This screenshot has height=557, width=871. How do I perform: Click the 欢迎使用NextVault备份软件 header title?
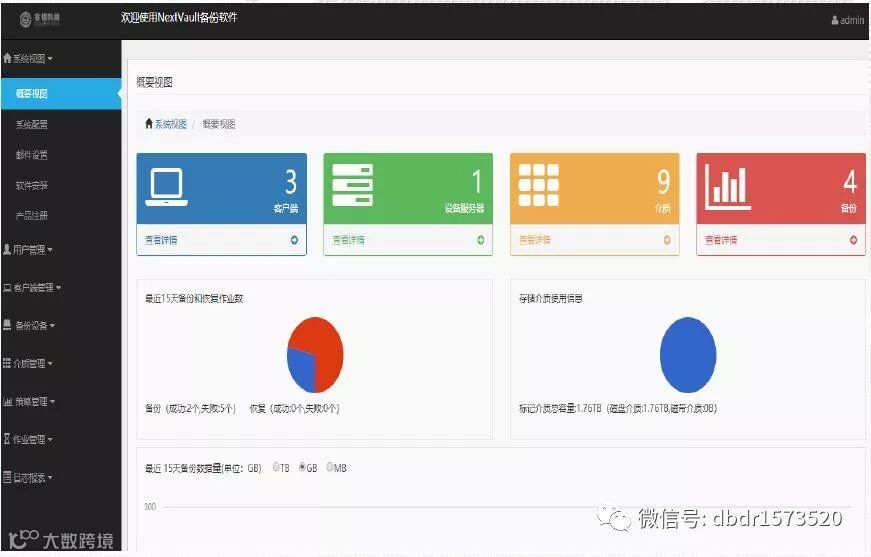coord(179,18)
